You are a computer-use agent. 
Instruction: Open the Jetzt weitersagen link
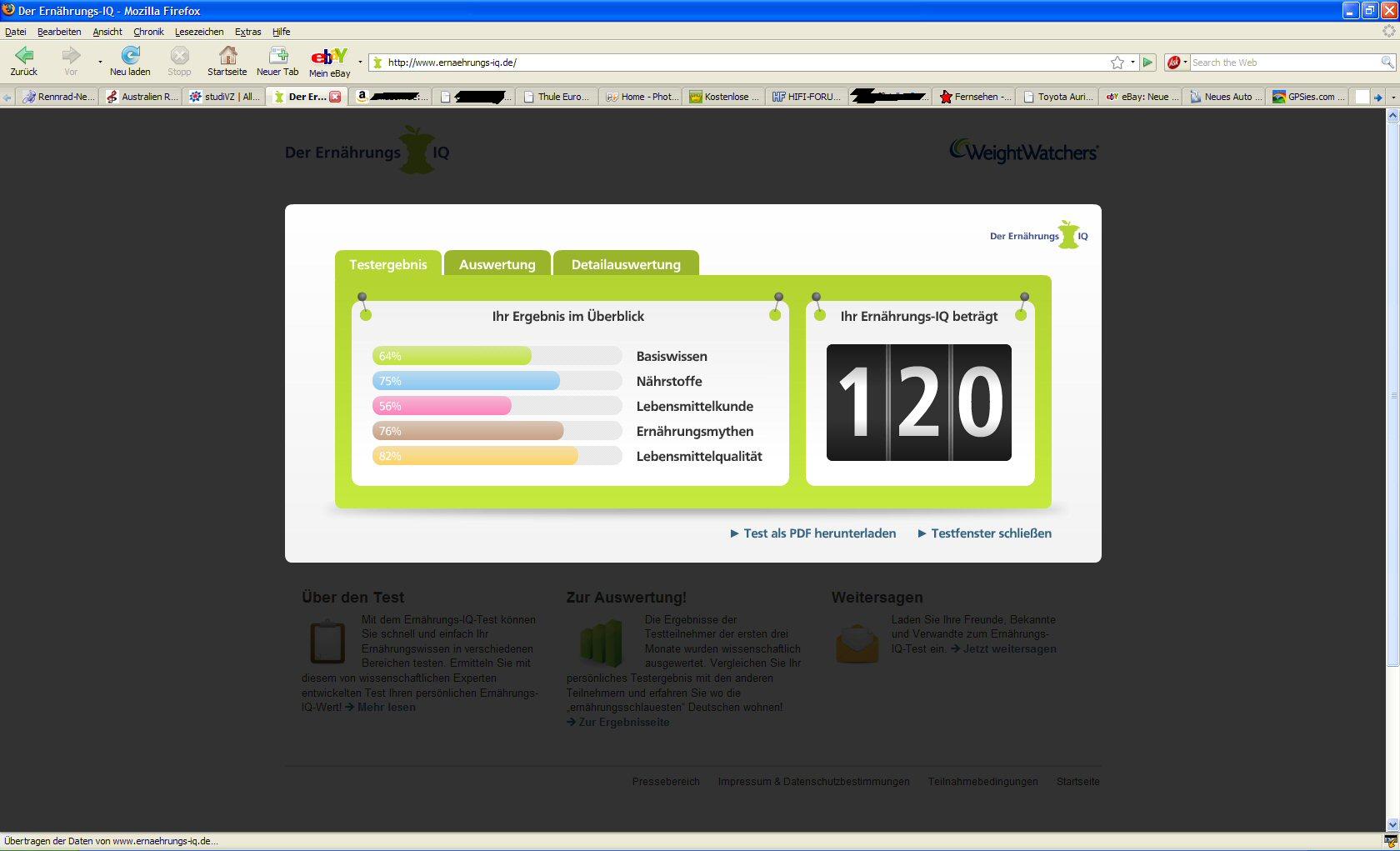[x=1009, y=649]
